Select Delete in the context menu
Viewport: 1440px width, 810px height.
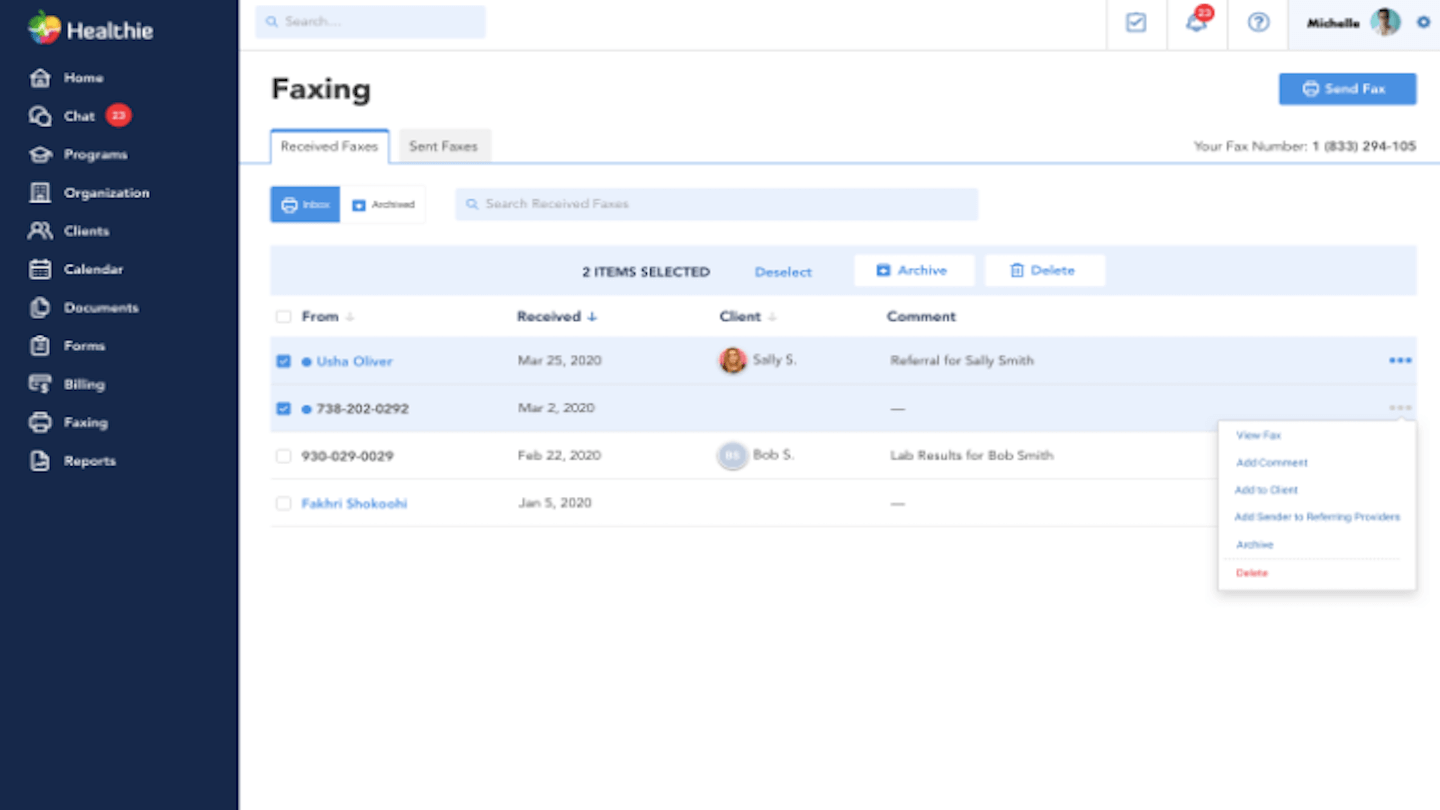(1252, 573)
